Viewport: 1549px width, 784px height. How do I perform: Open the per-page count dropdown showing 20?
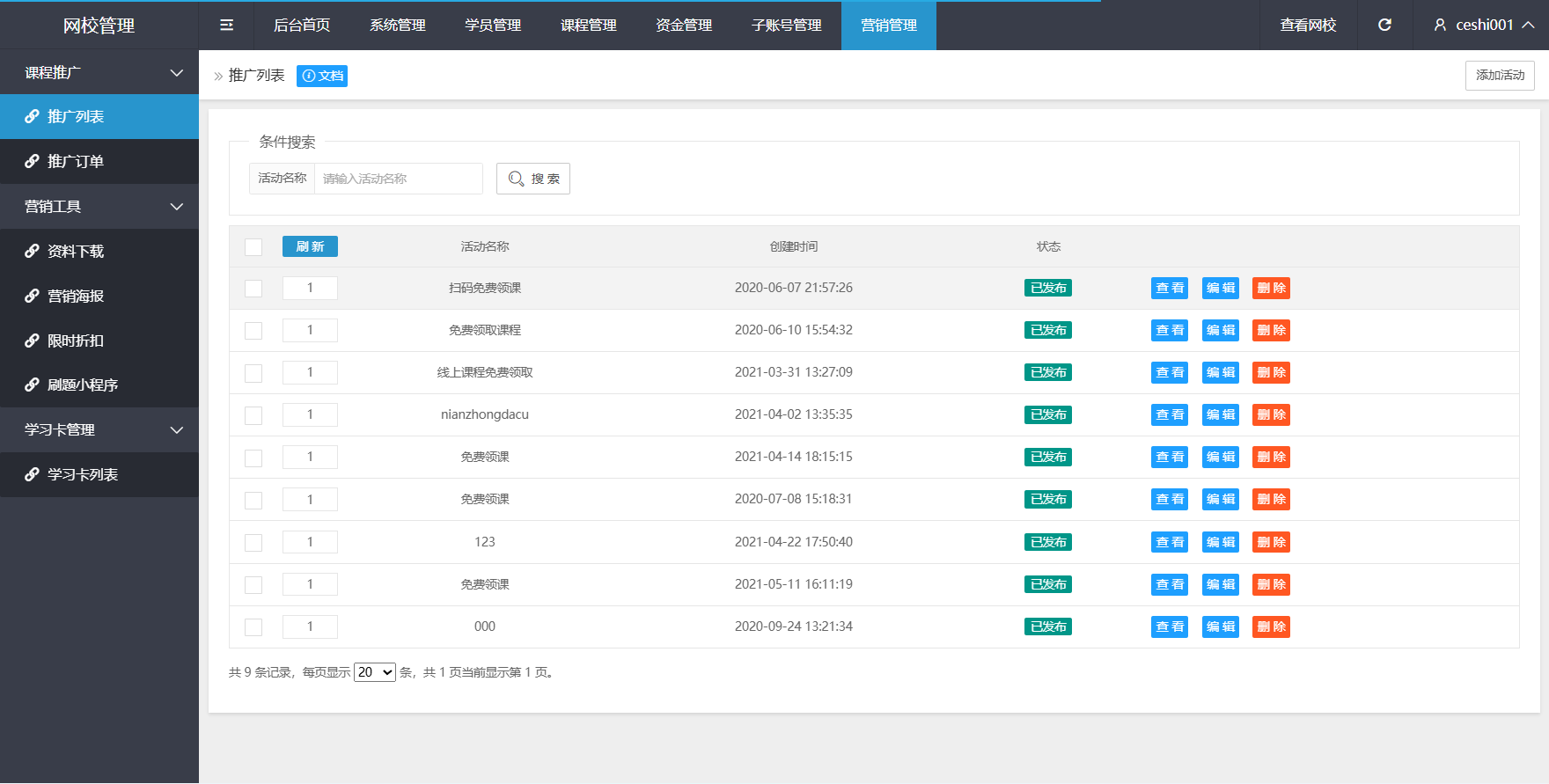(x=375, y=672)
